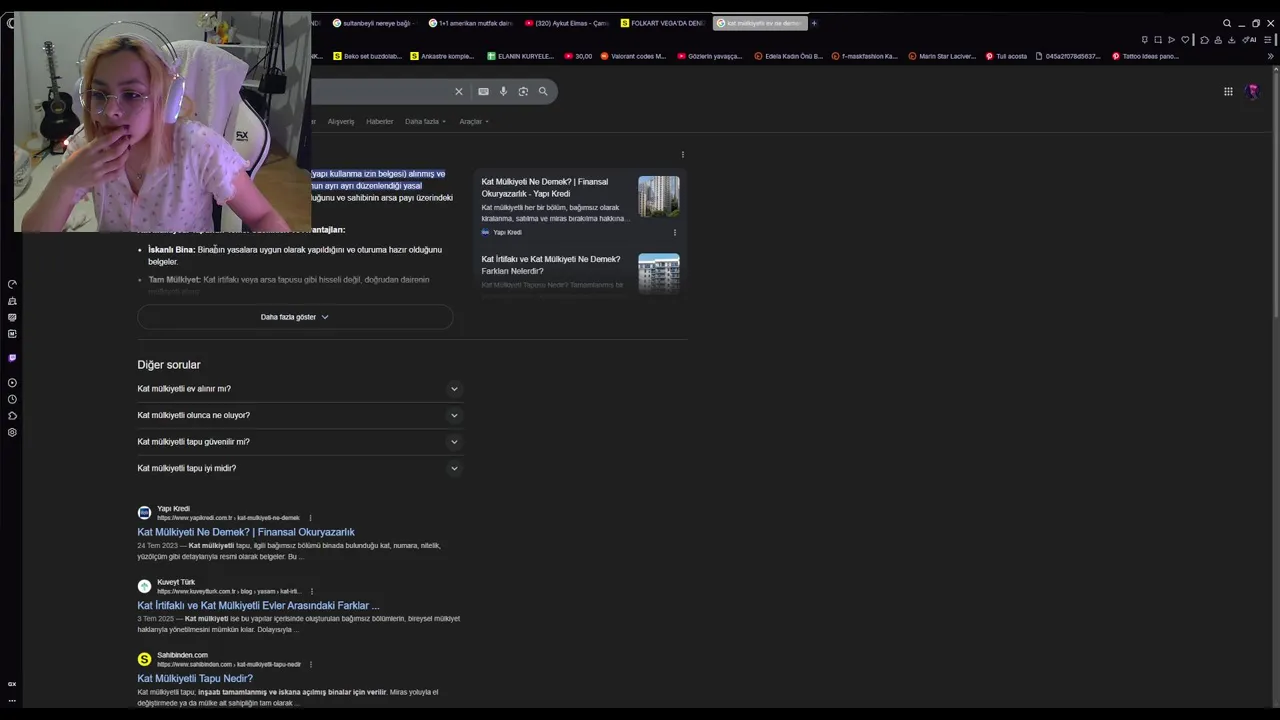This screenshot has width=1280, height=720.
Task: Switch to Aykut Elmas YouTube tab
Action: 566,23
